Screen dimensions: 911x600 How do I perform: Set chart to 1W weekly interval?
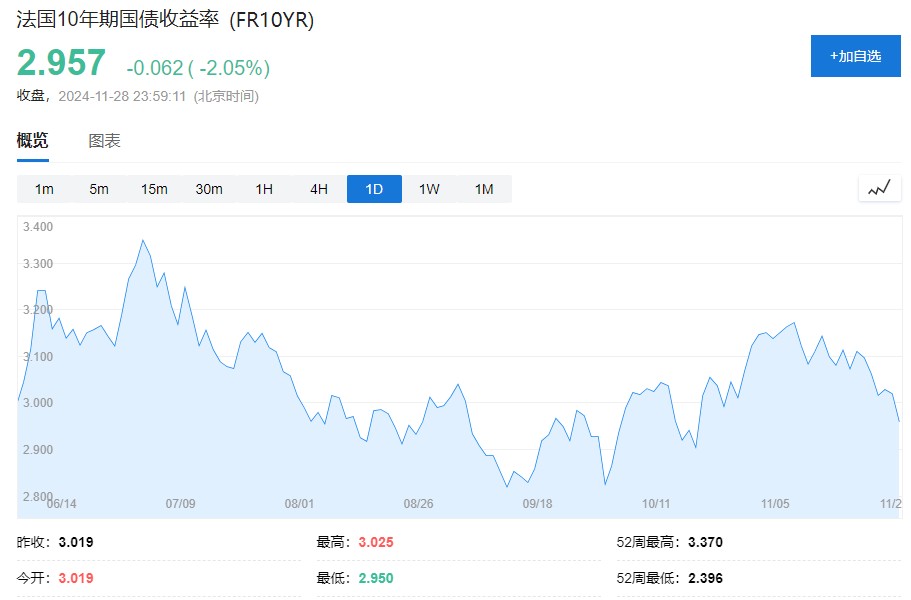pos(429,189)
